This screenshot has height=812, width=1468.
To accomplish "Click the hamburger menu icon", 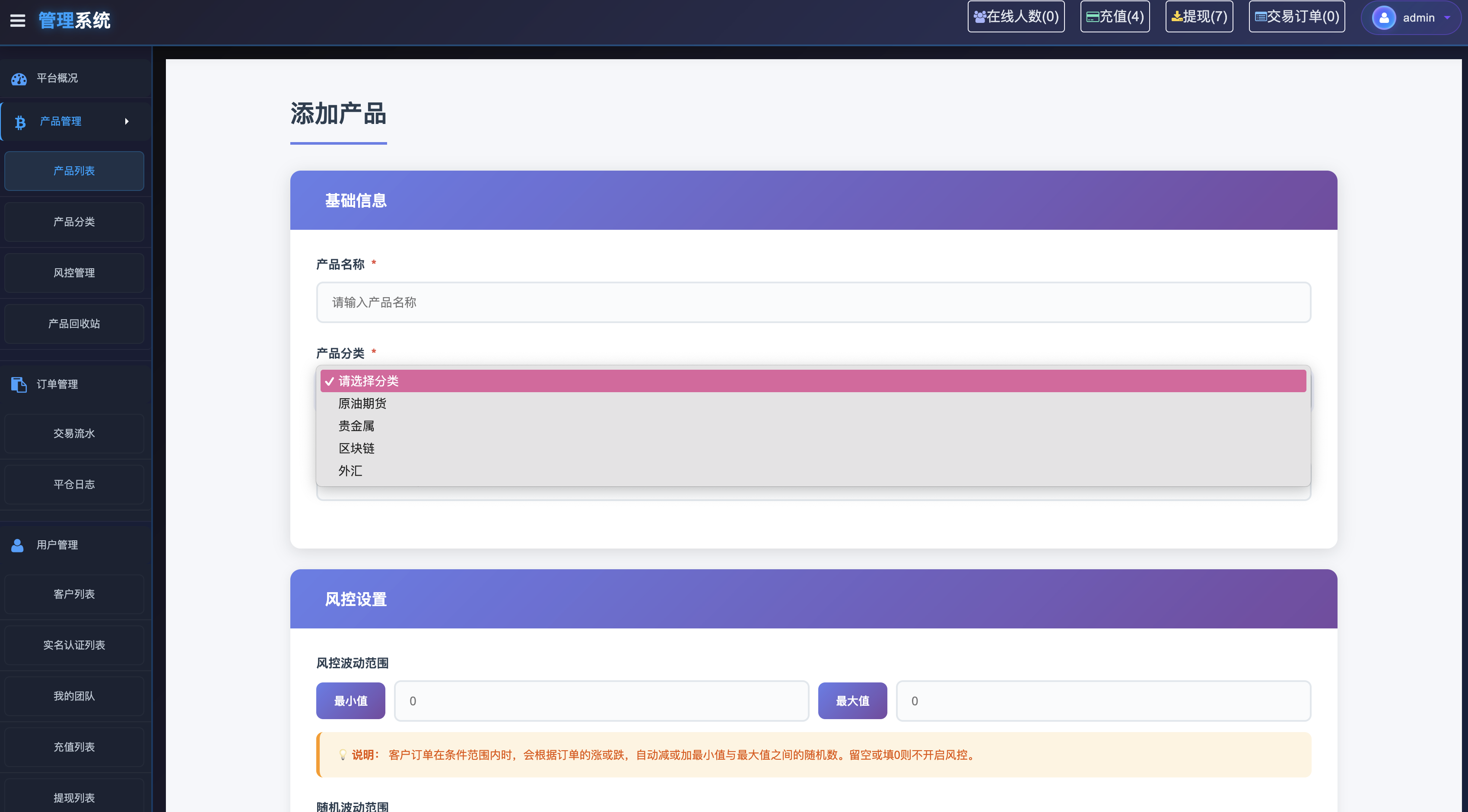I will coord(18,20).
